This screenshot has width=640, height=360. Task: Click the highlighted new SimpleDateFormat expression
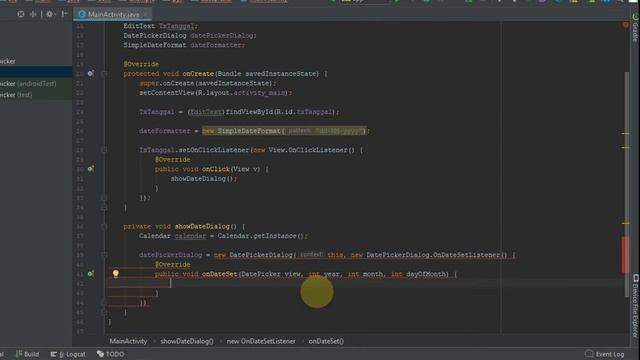[x=285, y=131]
